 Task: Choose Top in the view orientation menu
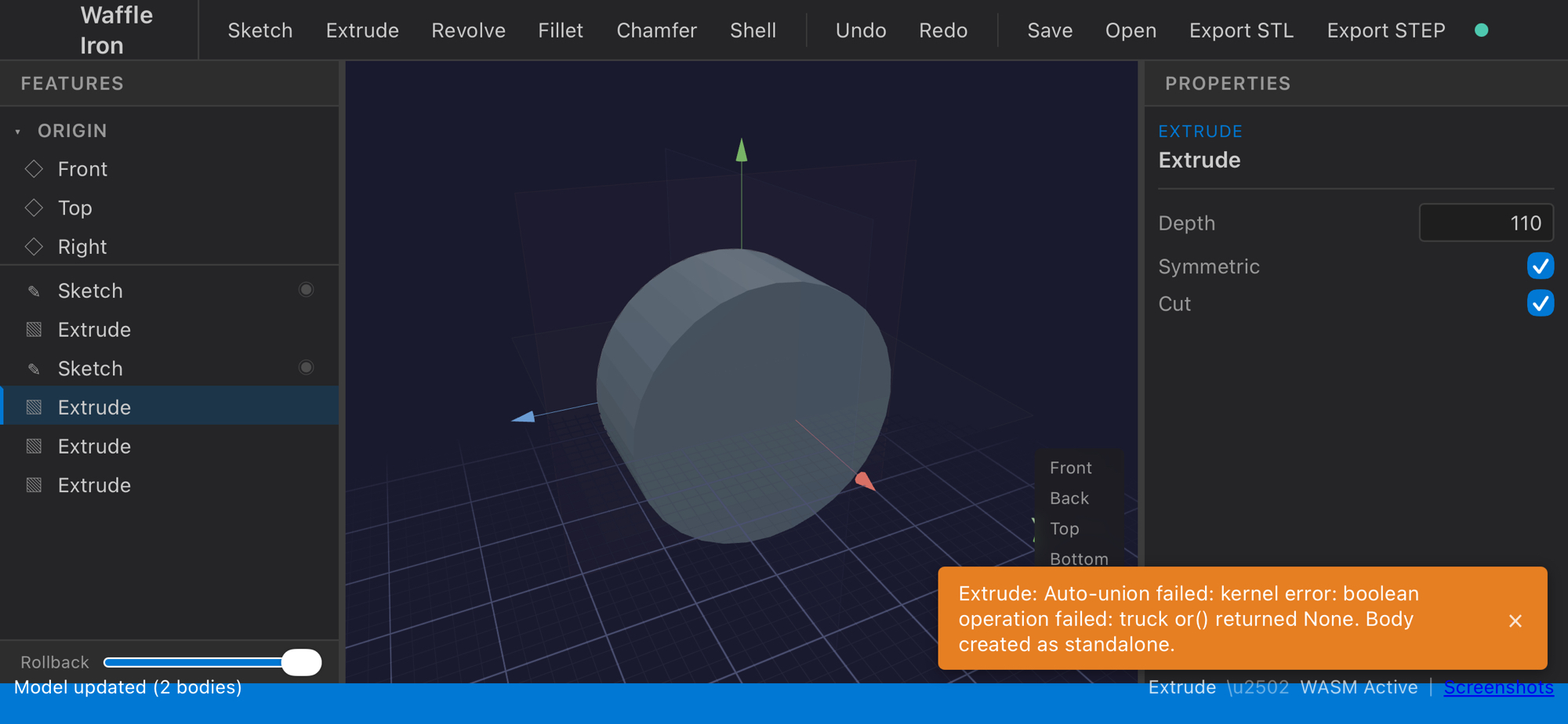pos(1064,529)
